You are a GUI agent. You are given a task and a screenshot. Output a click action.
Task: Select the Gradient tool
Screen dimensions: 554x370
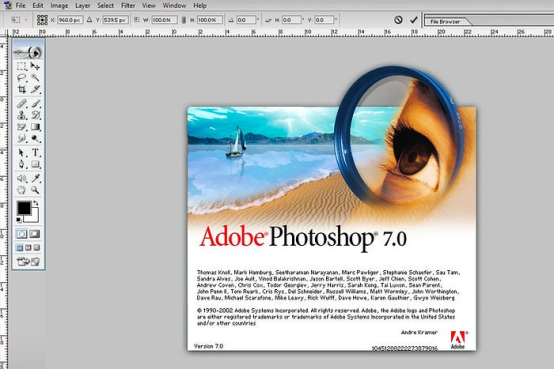35,127
